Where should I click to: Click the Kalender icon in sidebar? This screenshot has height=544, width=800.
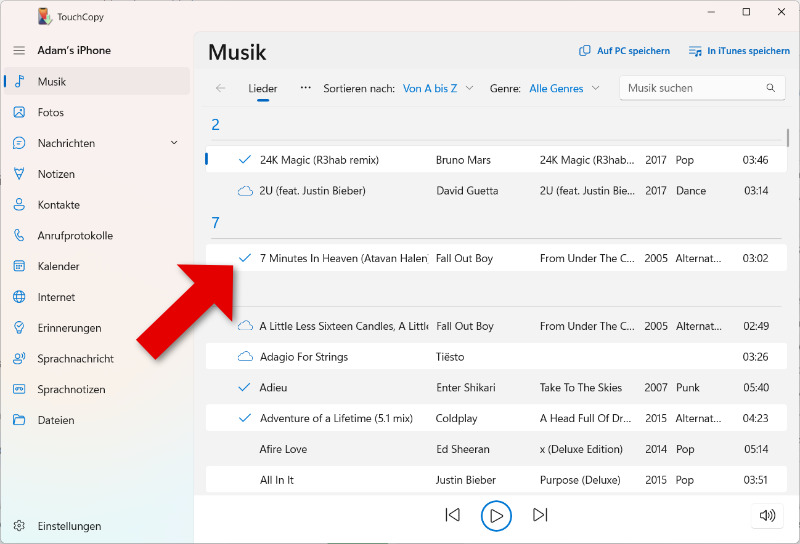[19, 266]
